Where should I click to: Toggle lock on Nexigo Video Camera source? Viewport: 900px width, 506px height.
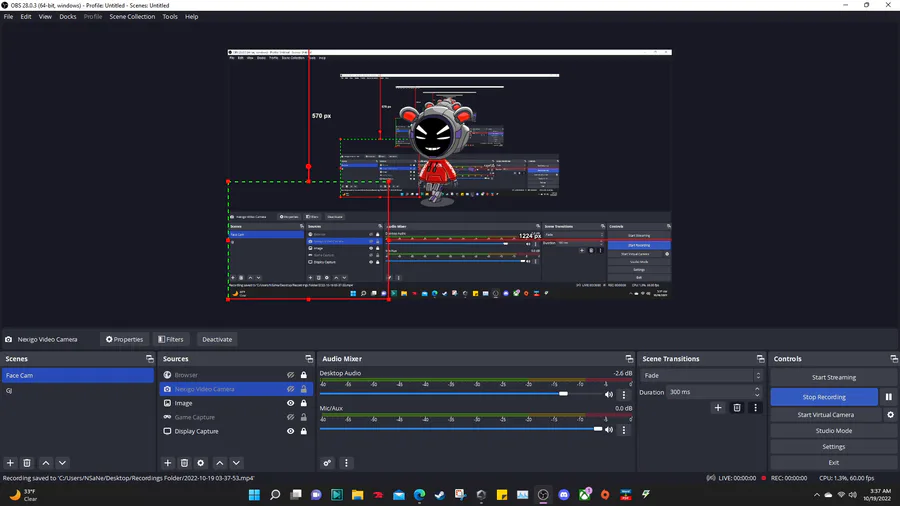point(304,389)
